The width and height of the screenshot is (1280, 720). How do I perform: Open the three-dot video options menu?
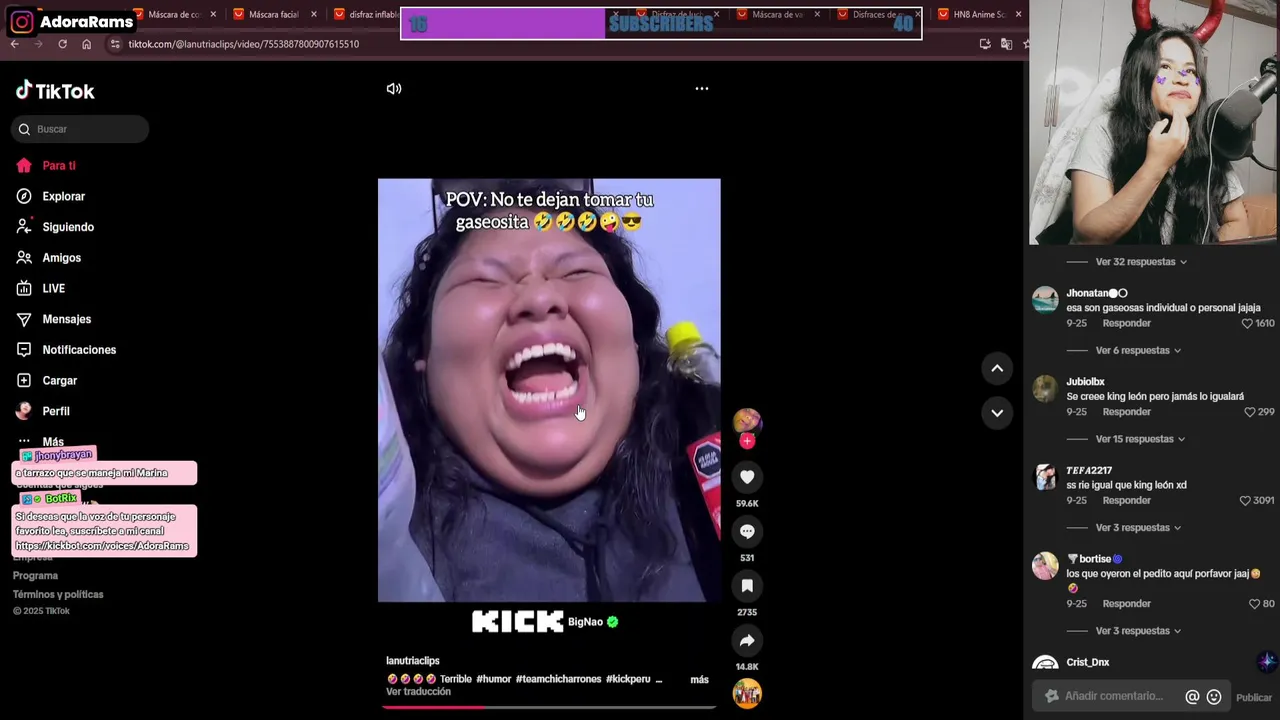pos(702,89)
